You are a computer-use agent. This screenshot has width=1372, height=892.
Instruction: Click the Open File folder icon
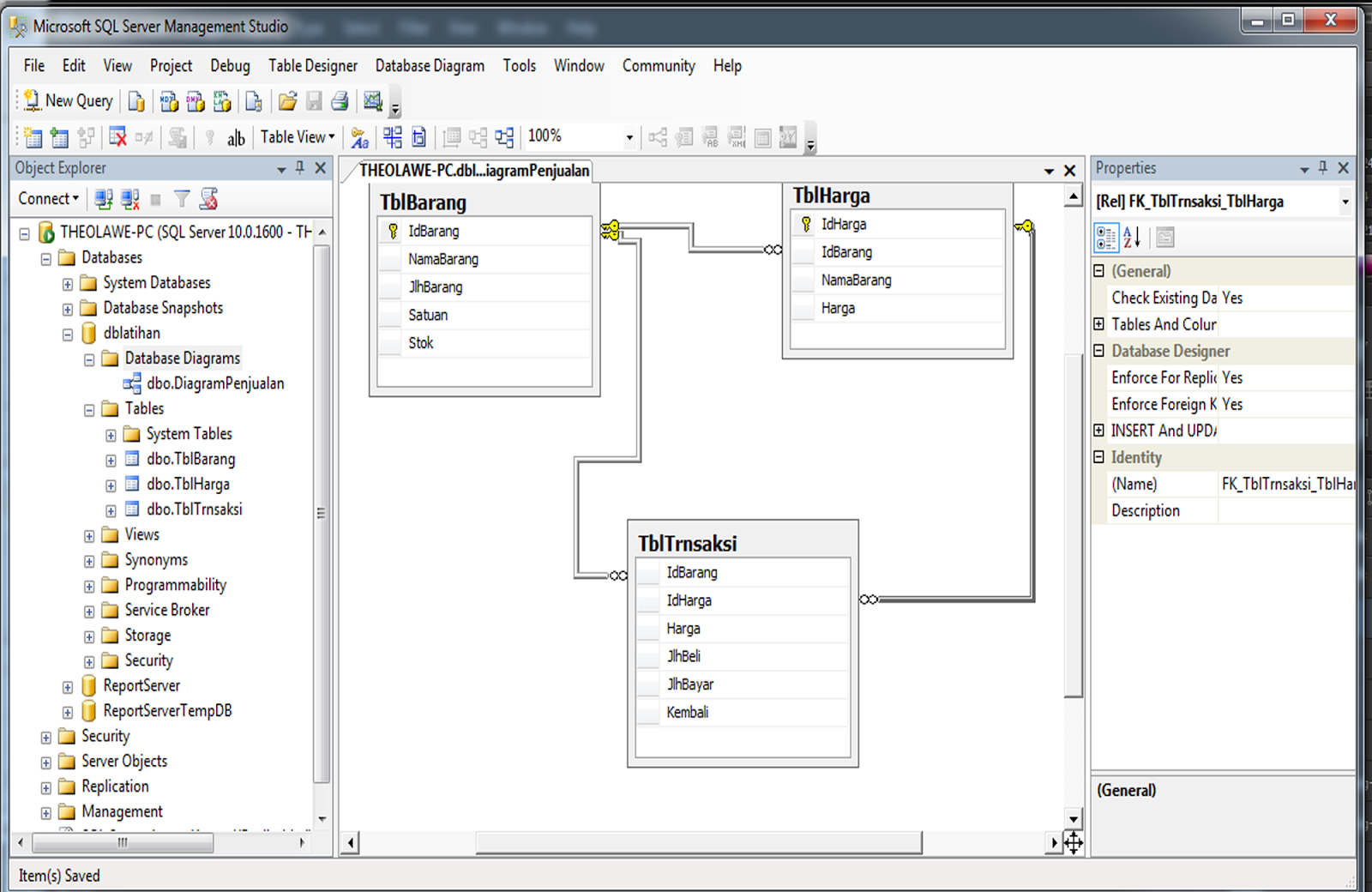(287, 101)
